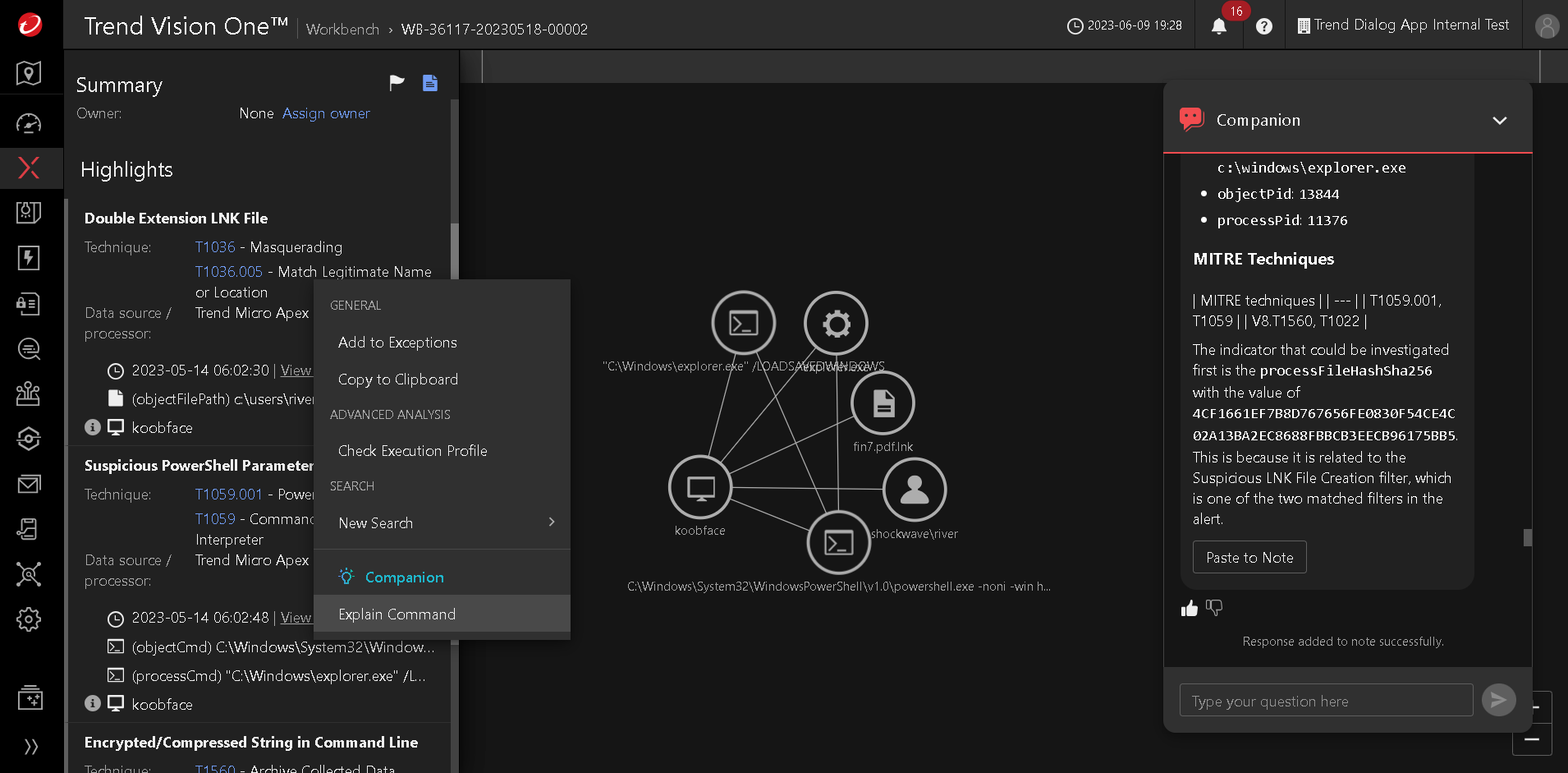Open the help question mark icon

tap(1264, 26)
